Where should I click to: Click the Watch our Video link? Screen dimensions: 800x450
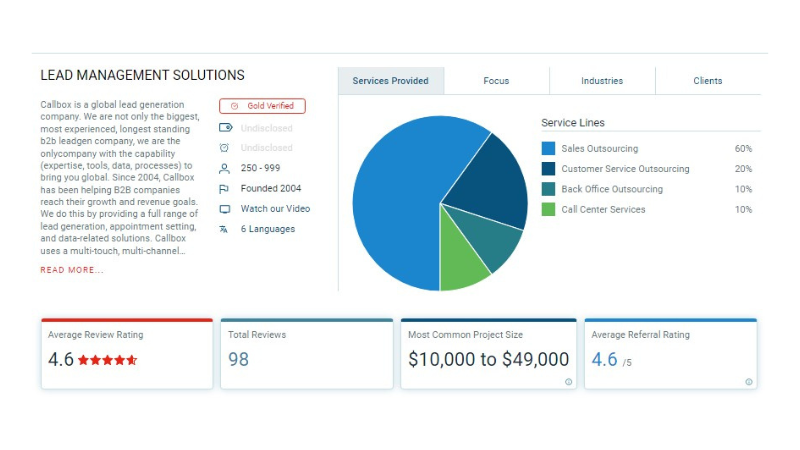[276, 209]
